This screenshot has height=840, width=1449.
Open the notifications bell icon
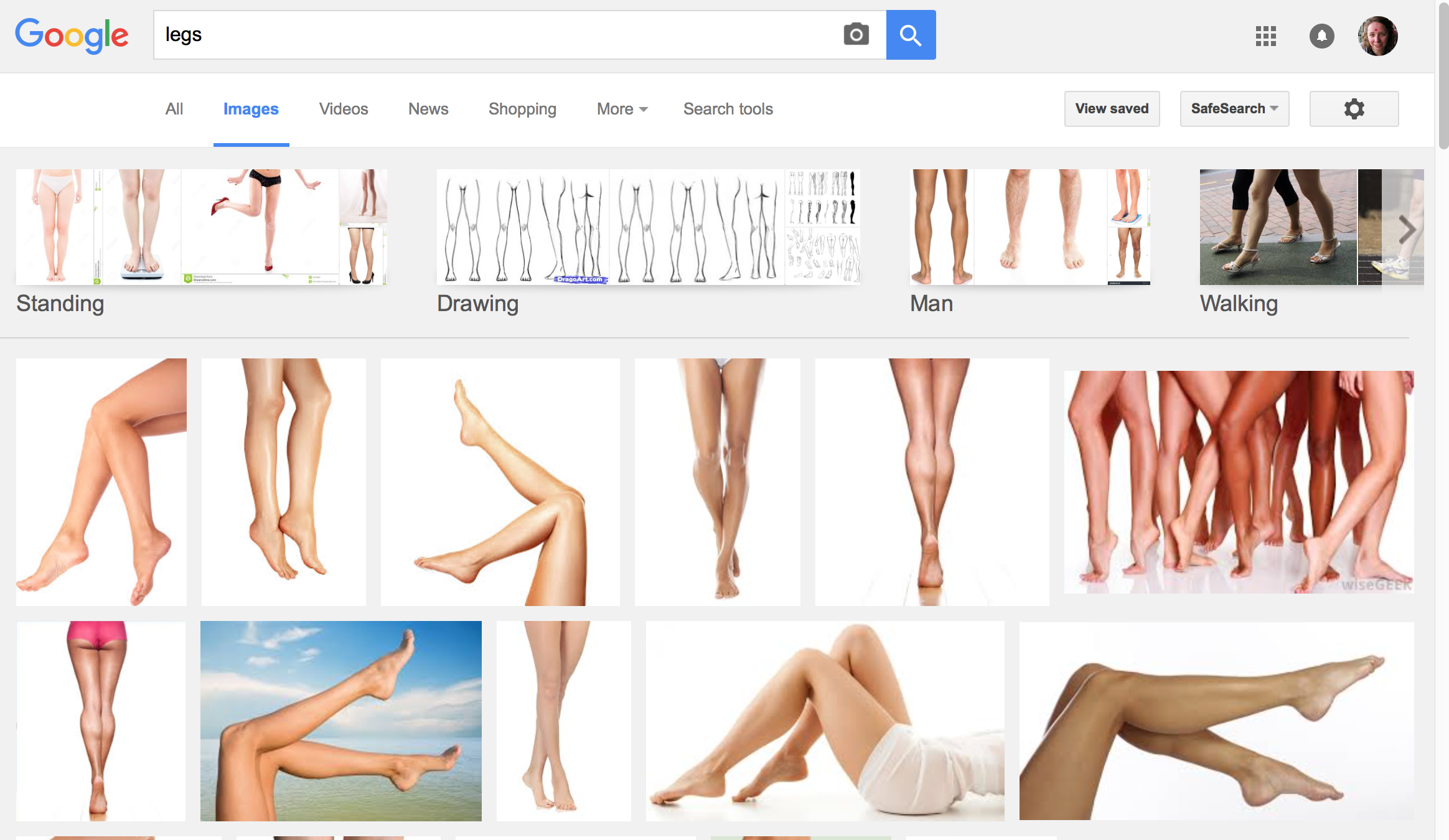[1321, 36]
